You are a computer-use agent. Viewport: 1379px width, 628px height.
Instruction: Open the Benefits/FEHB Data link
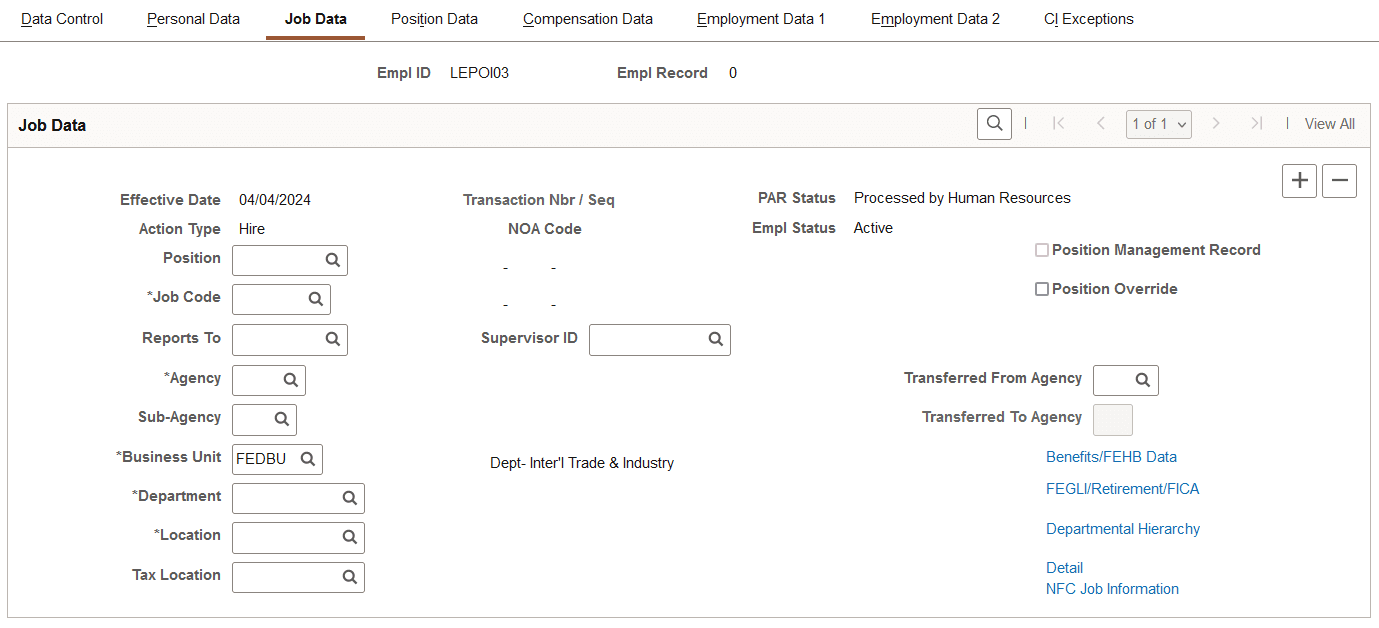pyautogui.click(x=1111, y=456)
